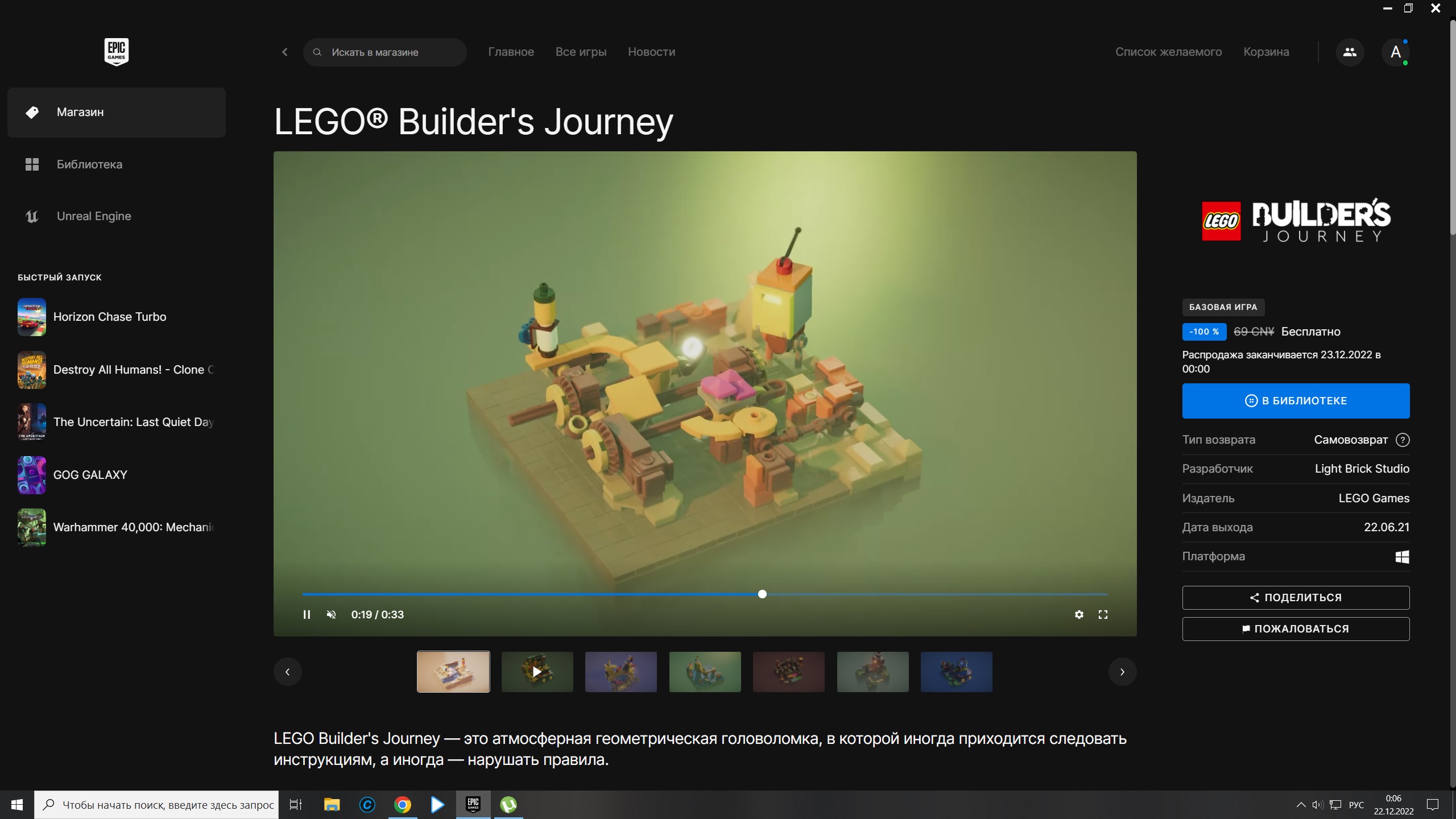This screenshot has height=819, width=1456.
Task: Open video quality settings gear
Action: (x=1079, y=614)
